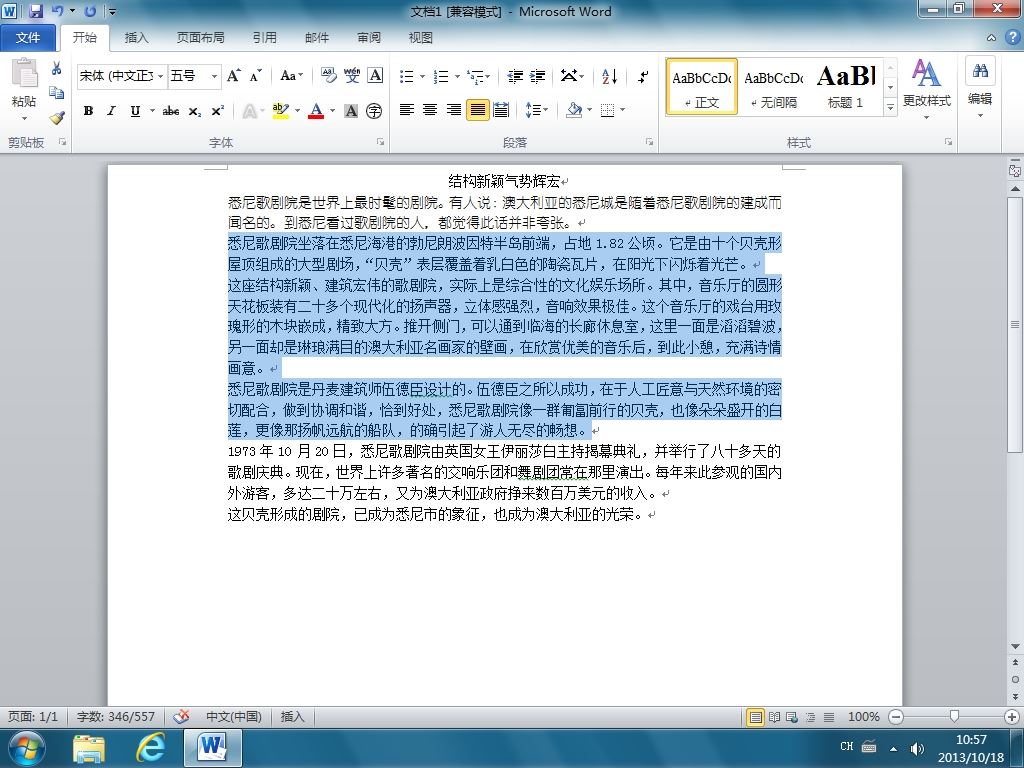Switch to the View tab
The width and height of the screenshot is (1024, 768).
click(421, 38)
